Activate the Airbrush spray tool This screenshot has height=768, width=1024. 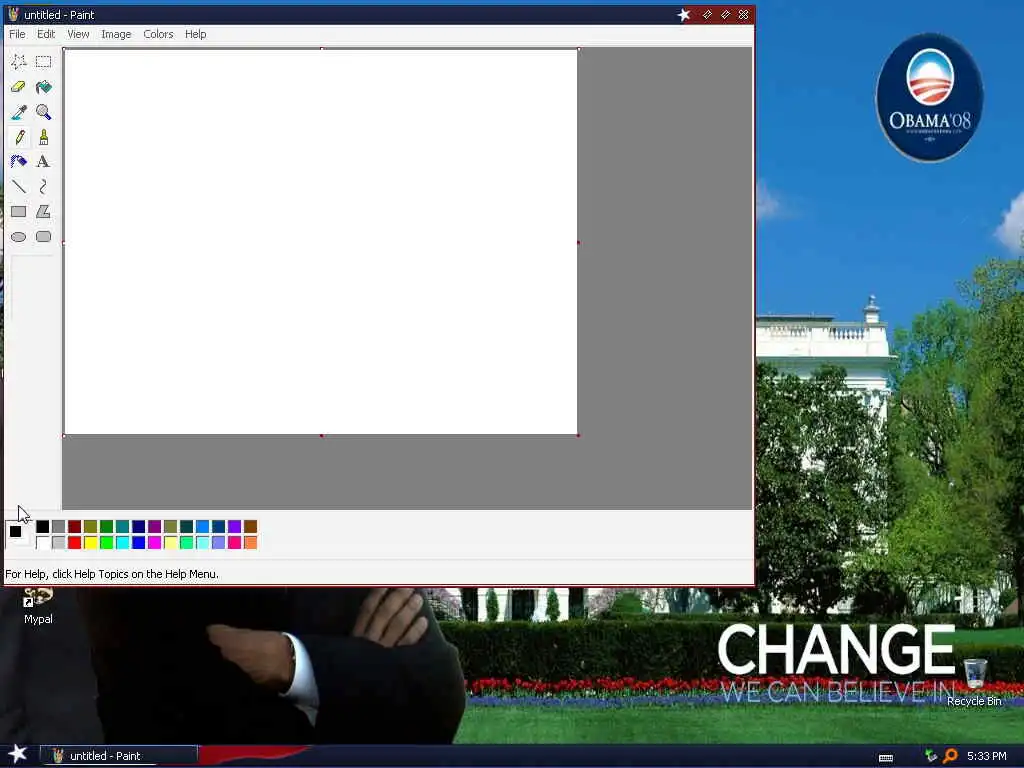[x=19, y=162]
